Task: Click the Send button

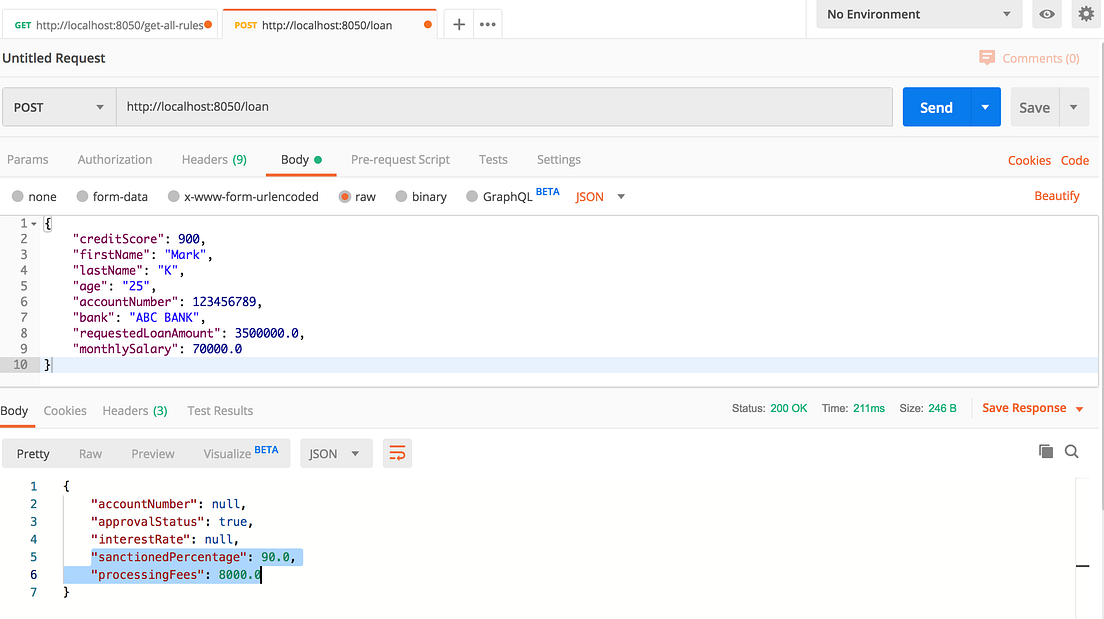Action: pos(935,106)
